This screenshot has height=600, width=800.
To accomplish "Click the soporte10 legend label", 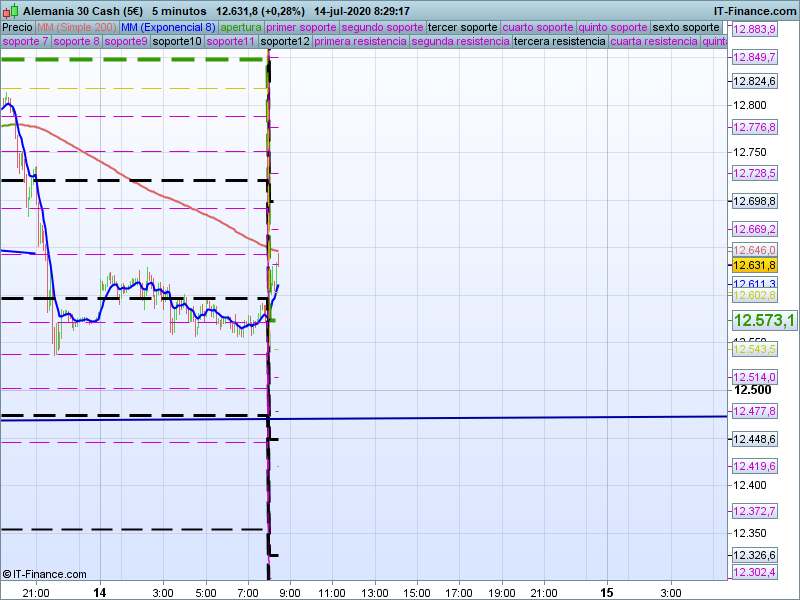I will [x=178, y=42].
